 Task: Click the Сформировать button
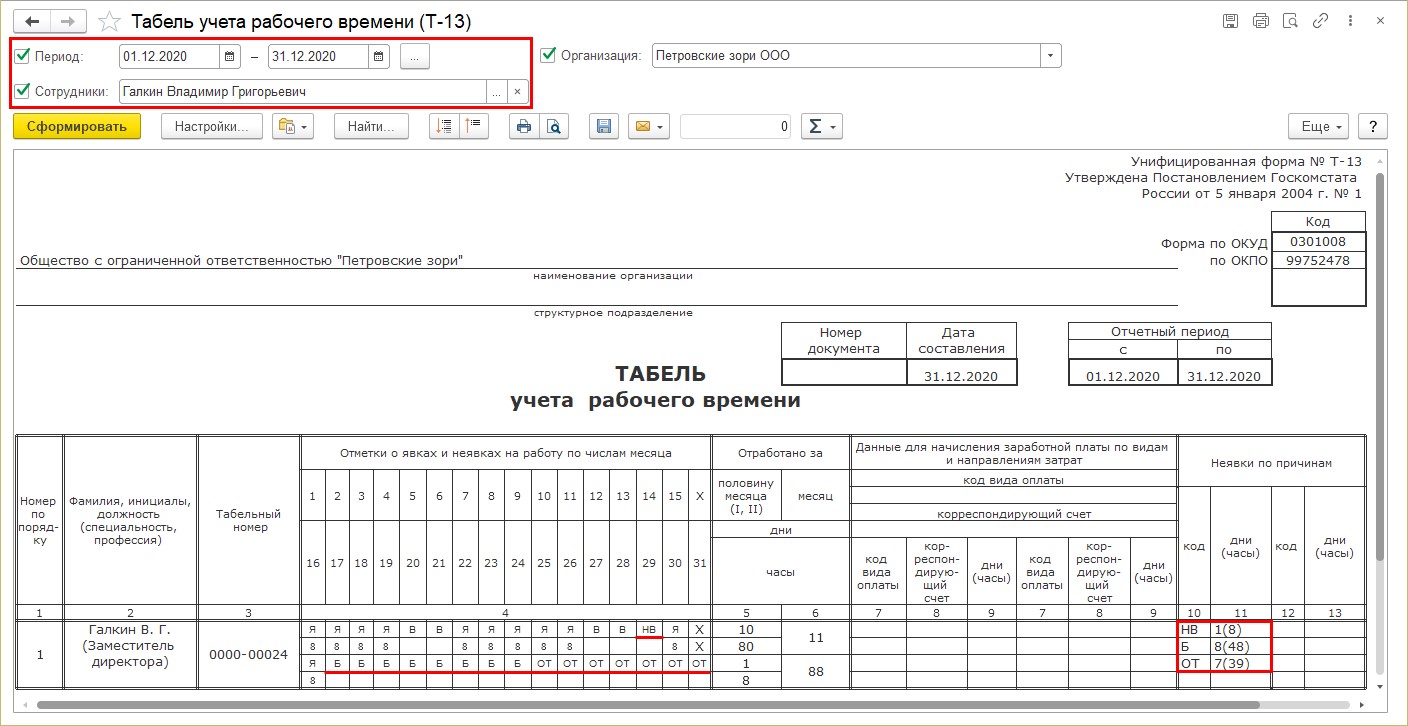click(x=77, y=126)
